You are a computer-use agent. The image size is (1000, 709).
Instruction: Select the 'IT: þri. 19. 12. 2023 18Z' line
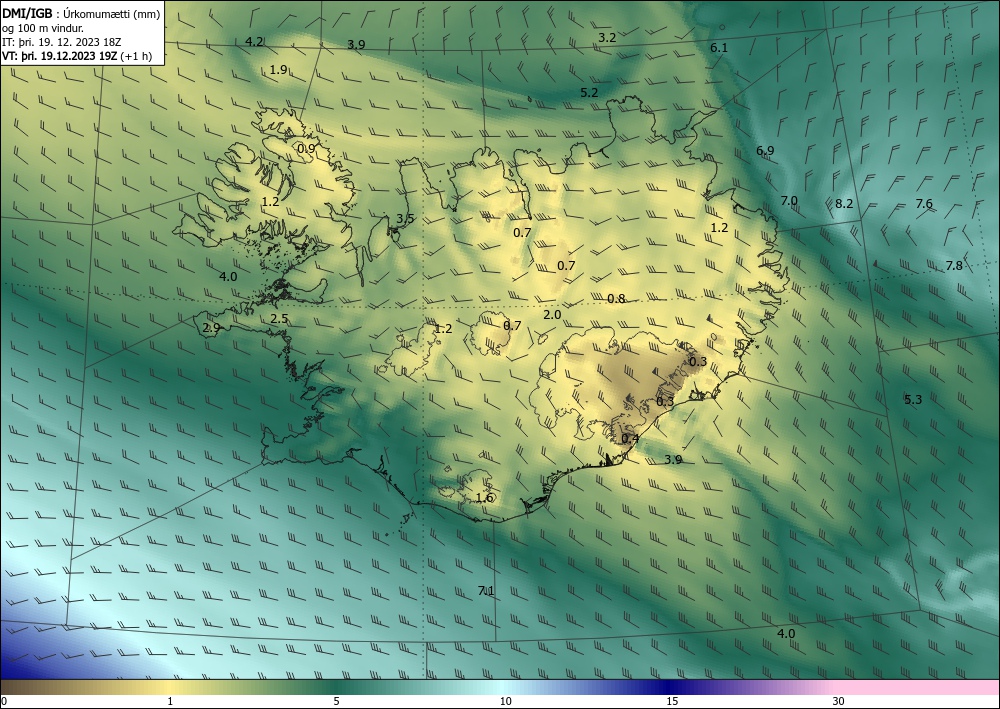pyautogui.click(x=62, y=42)
